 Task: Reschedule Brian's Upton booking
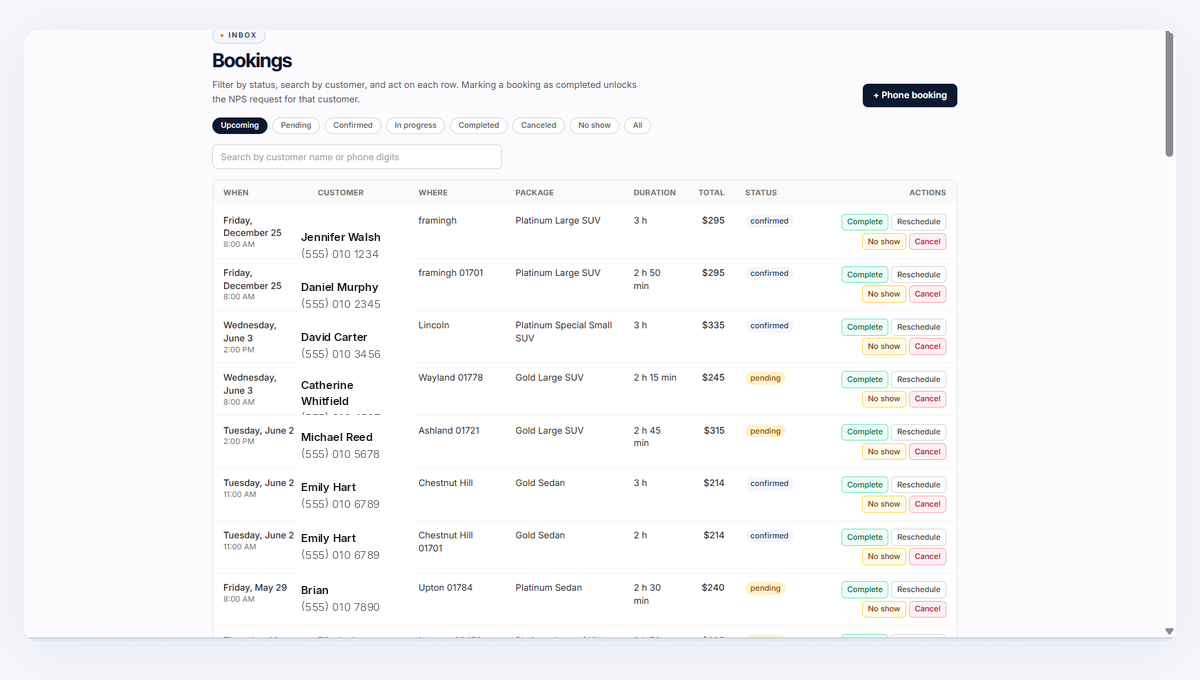[x=918, y=589]
